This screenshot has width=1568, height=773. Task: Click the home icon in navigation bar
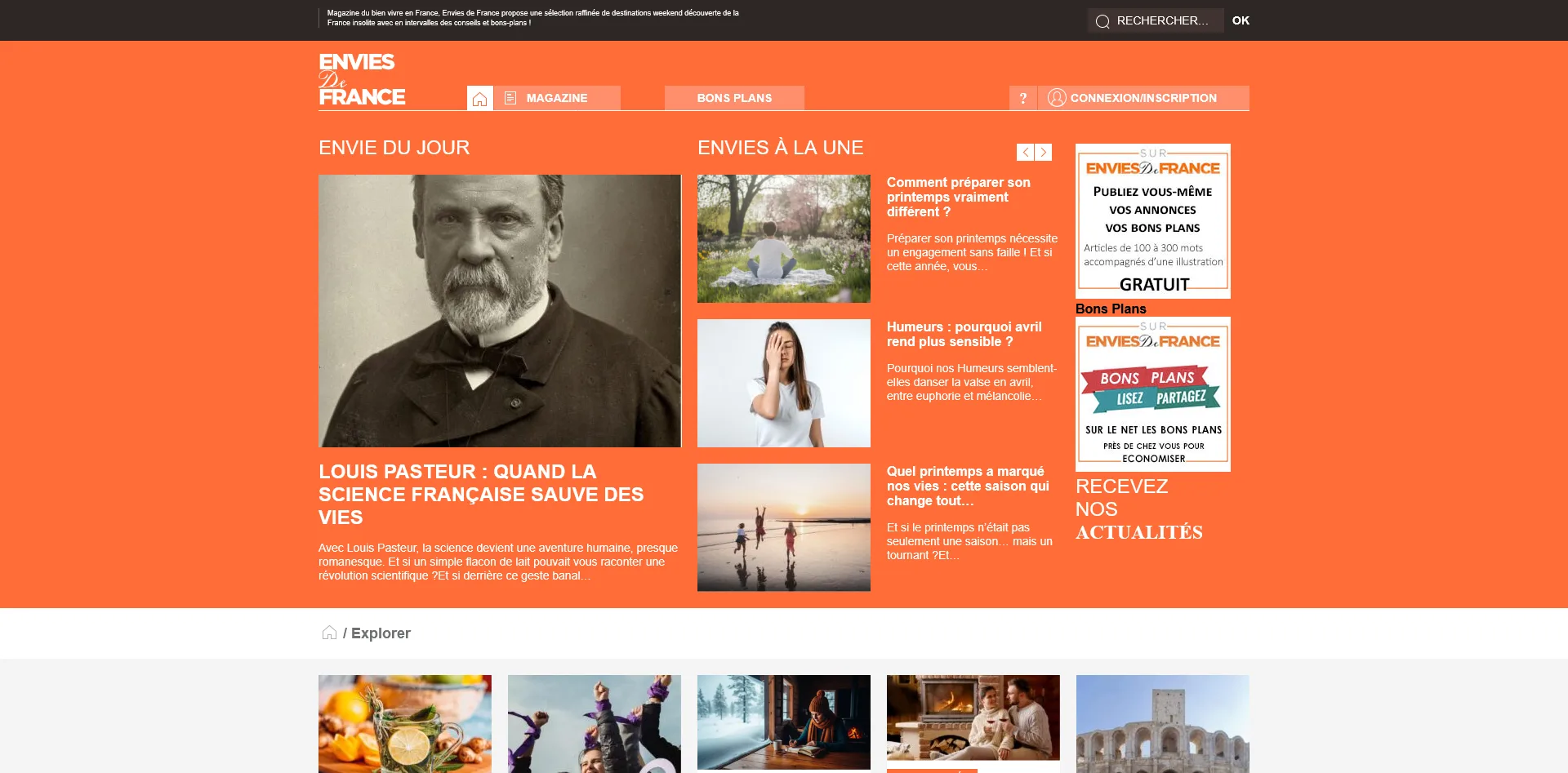pyautogui.click(x=480, y=98)
